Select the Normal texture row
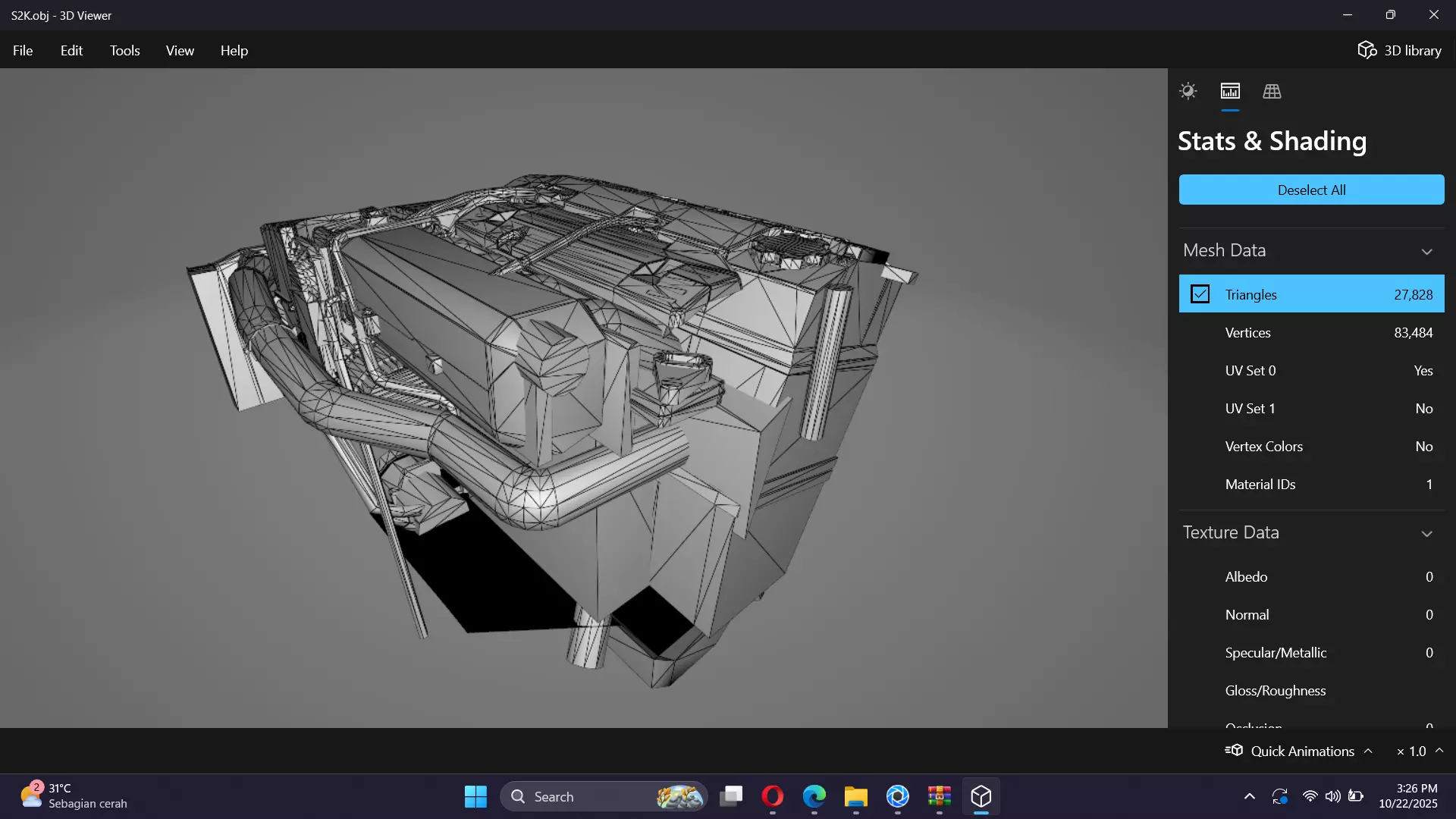The image size is (1456, 819). pos(1311,614)
